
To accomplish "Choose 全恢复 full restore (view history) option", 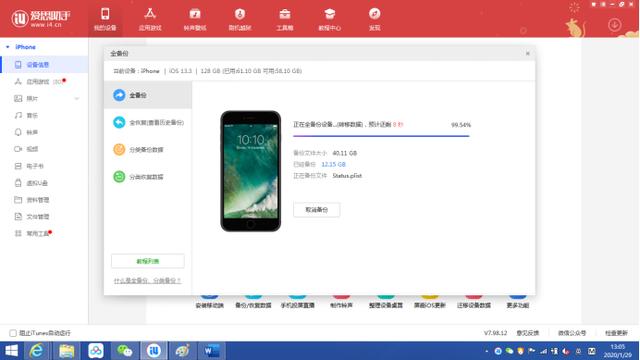I will click(148, 122).
